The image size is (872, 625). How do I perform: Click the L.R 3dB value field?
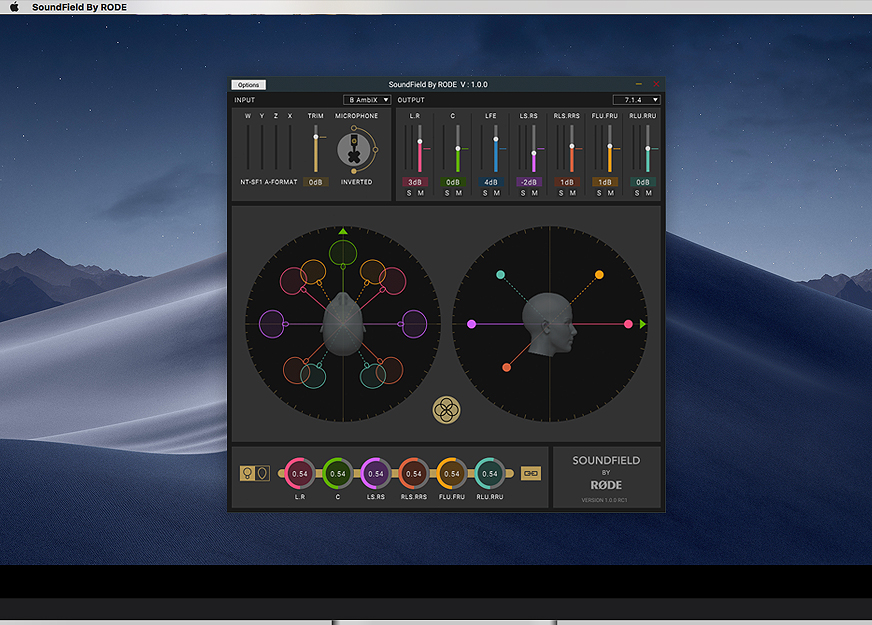click(x=415, y=182)
